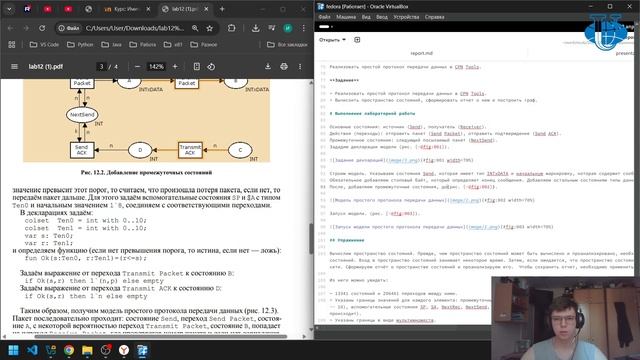Open Yandex Browser from taskbar
This screenshot has height=360, width=640.
pyautogui.click(x=124, y=350)
